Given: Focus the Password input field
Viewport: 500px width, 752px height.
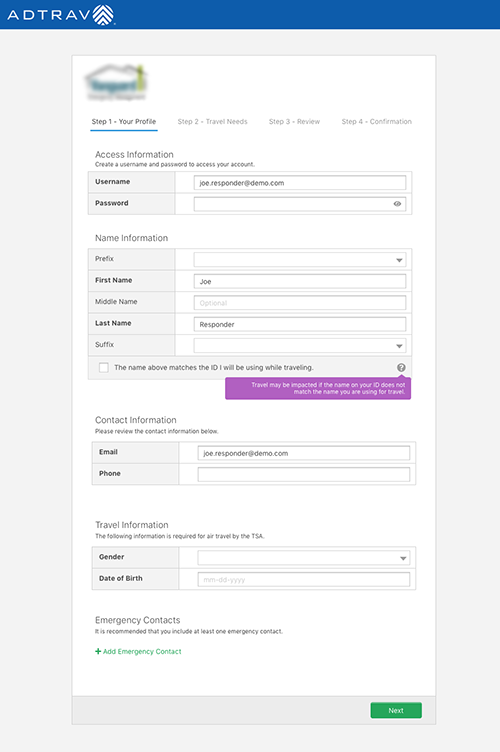Looking at the screenshot, I should [300, 204].
